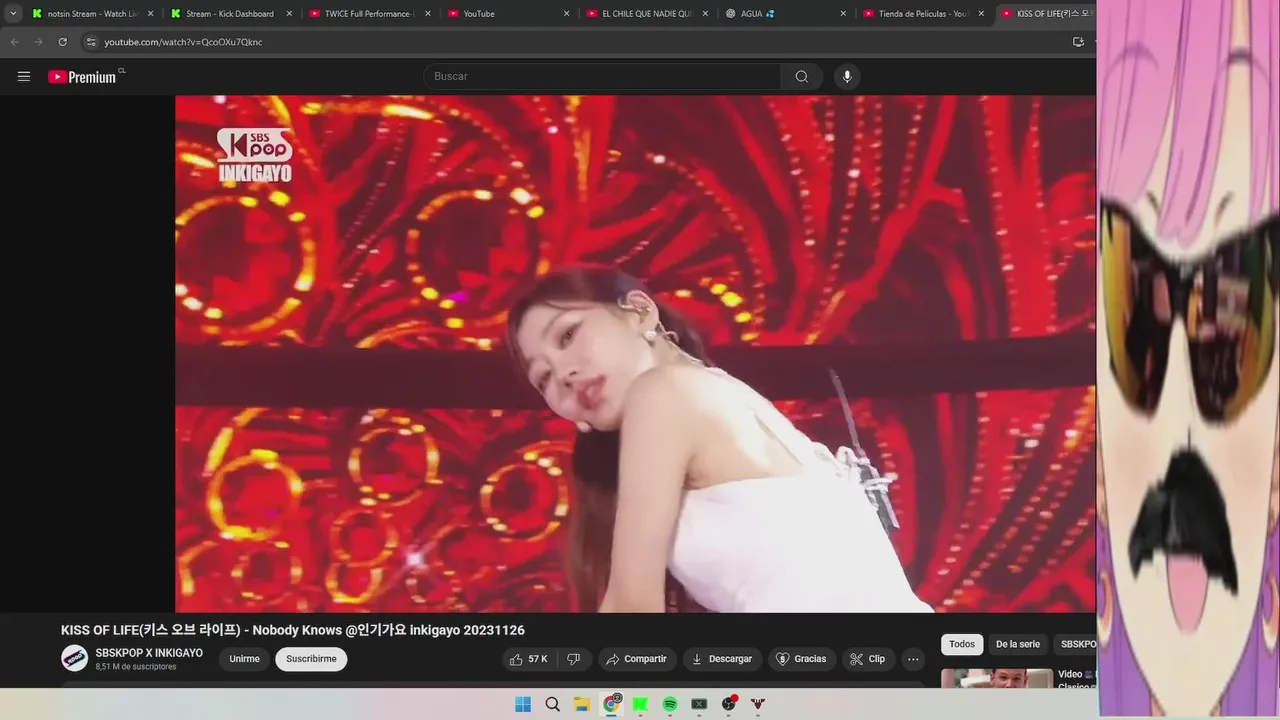Go forward in browser history

[38, 42]
